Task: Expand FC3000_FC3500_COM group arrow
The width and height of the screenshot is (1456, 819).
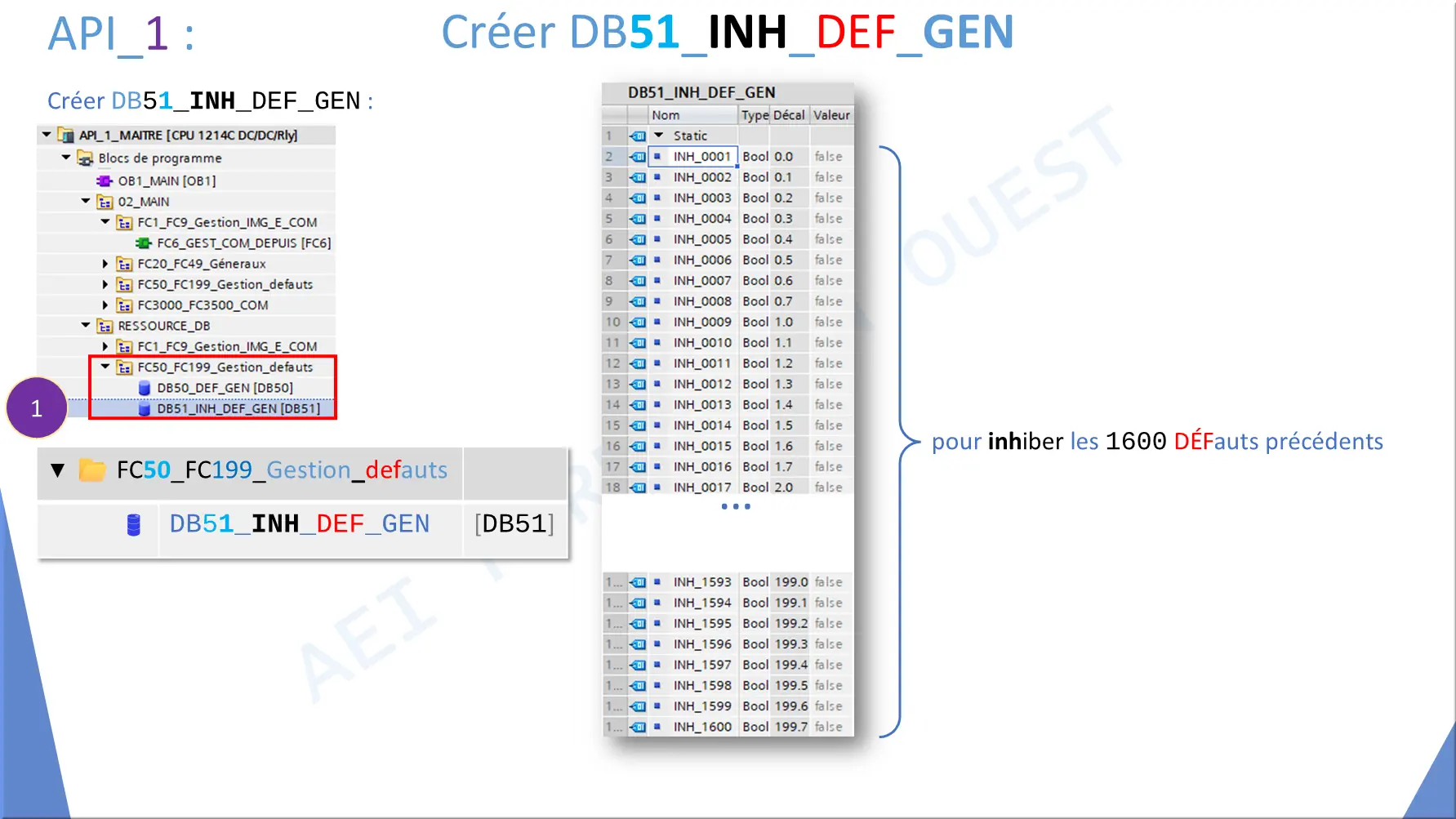Action: tap(105, 305)
